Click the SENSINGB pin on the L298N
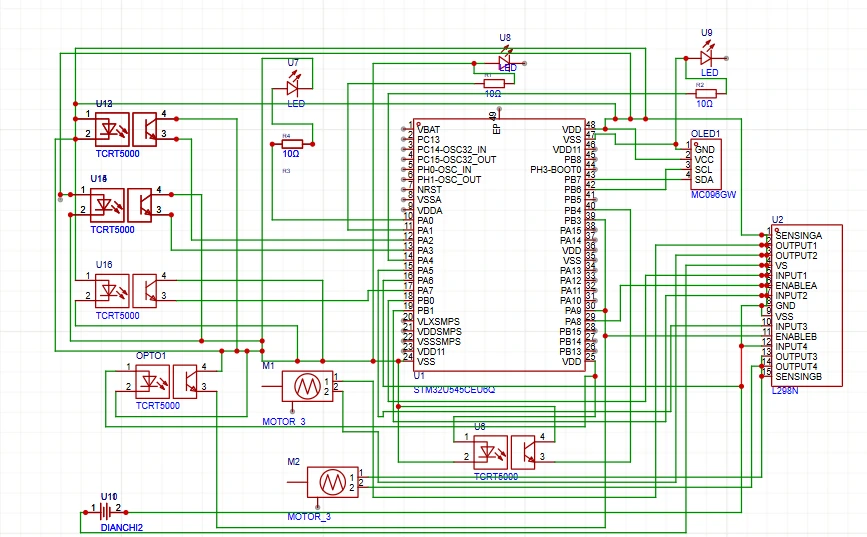This screenshot has width=867, height=537. [798, 377]
